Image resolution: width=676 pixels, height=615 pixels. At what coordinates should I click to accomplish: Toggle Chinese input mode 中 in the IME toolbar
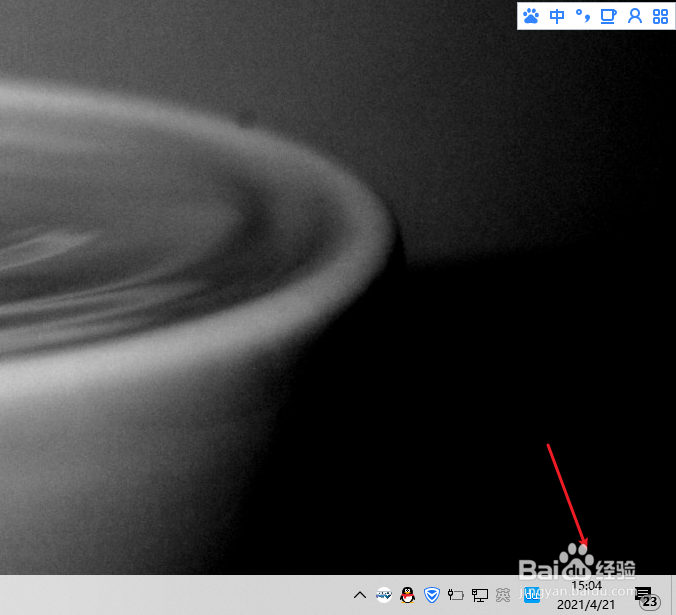click(557, 16)
